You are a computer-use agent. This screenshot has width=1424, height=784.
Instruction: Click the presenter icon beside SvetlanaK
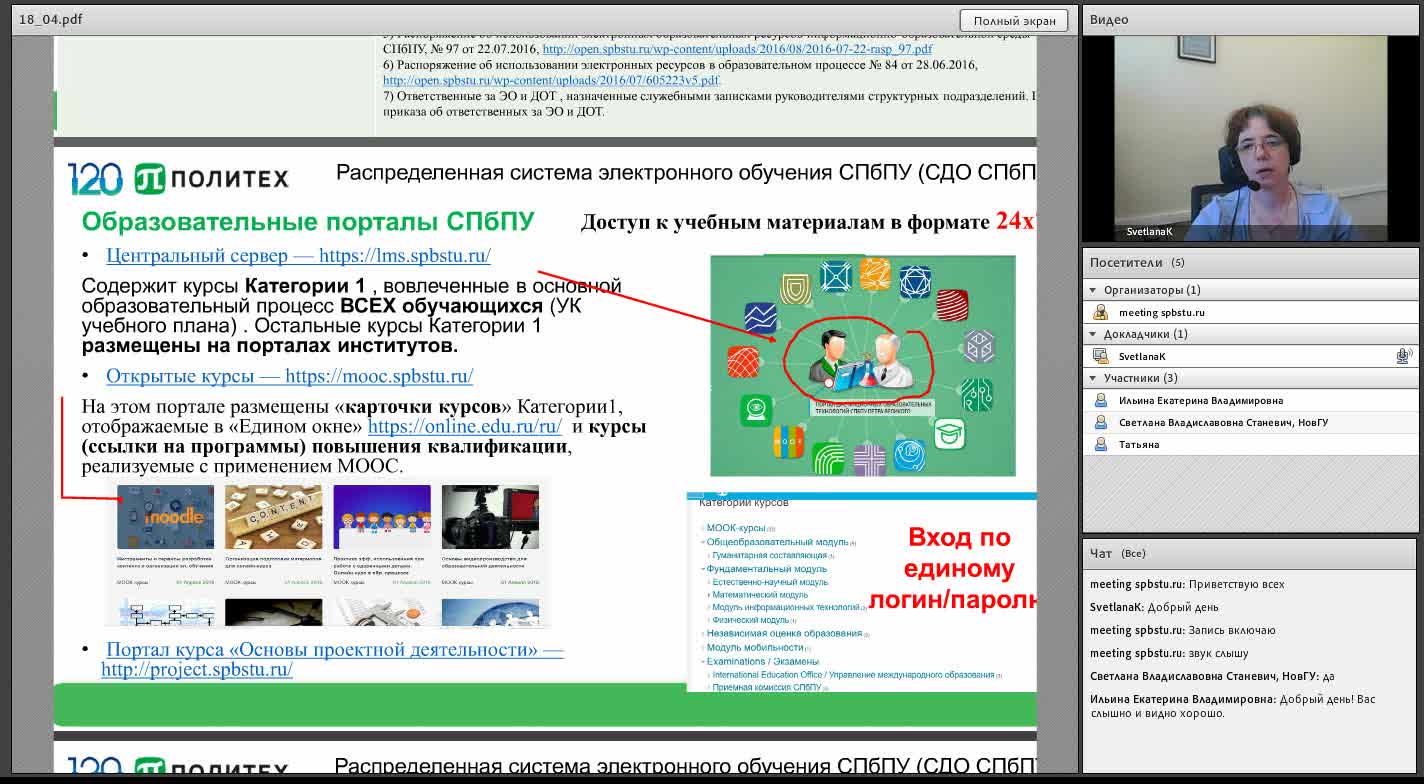tap(1101, 356)
